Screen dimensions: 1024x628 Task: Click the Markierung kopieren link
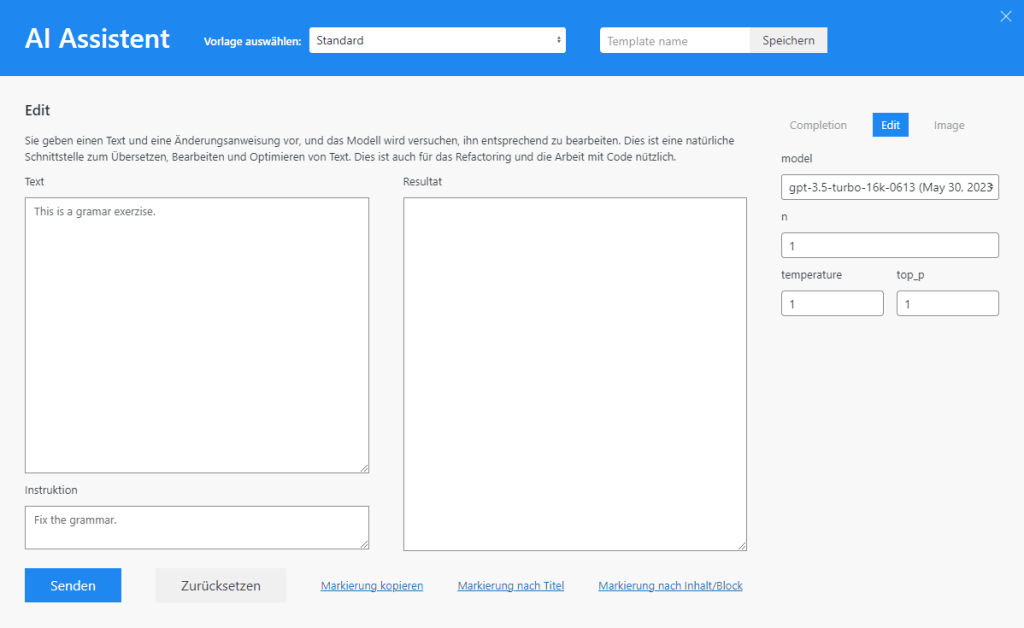coord(372,586)
